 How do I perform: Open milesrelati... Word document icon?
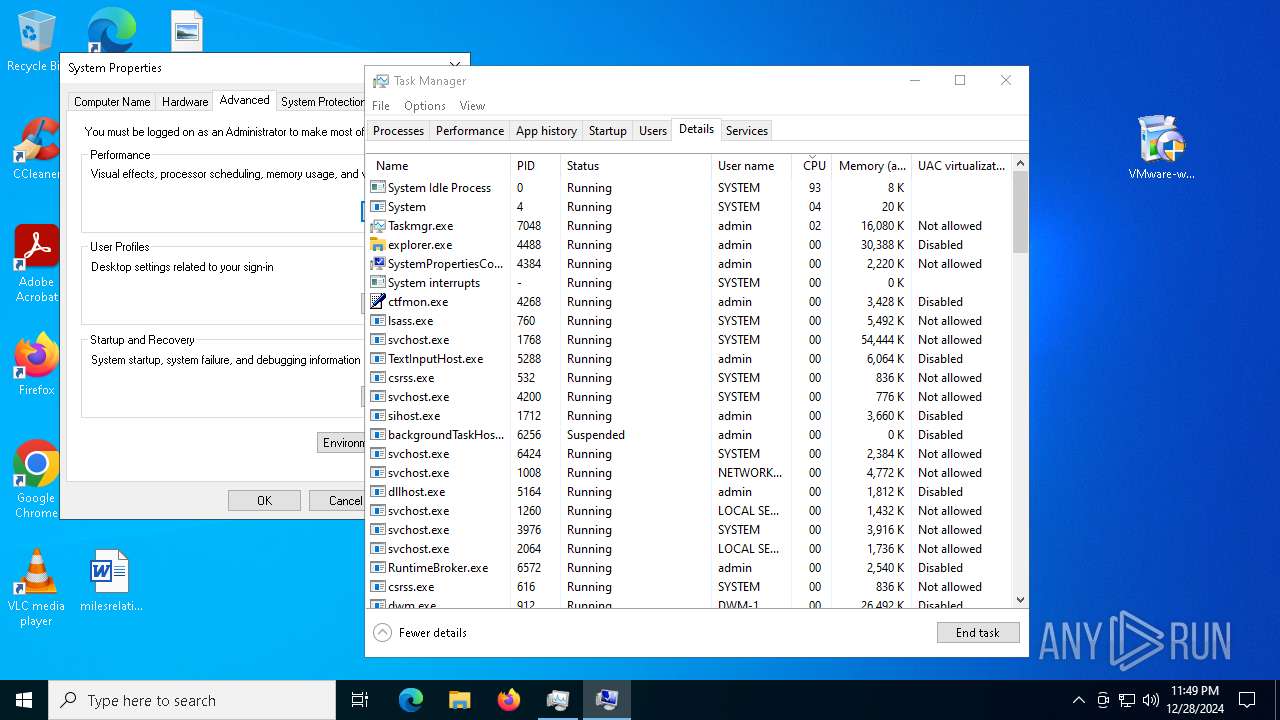[x=111, y=581]
